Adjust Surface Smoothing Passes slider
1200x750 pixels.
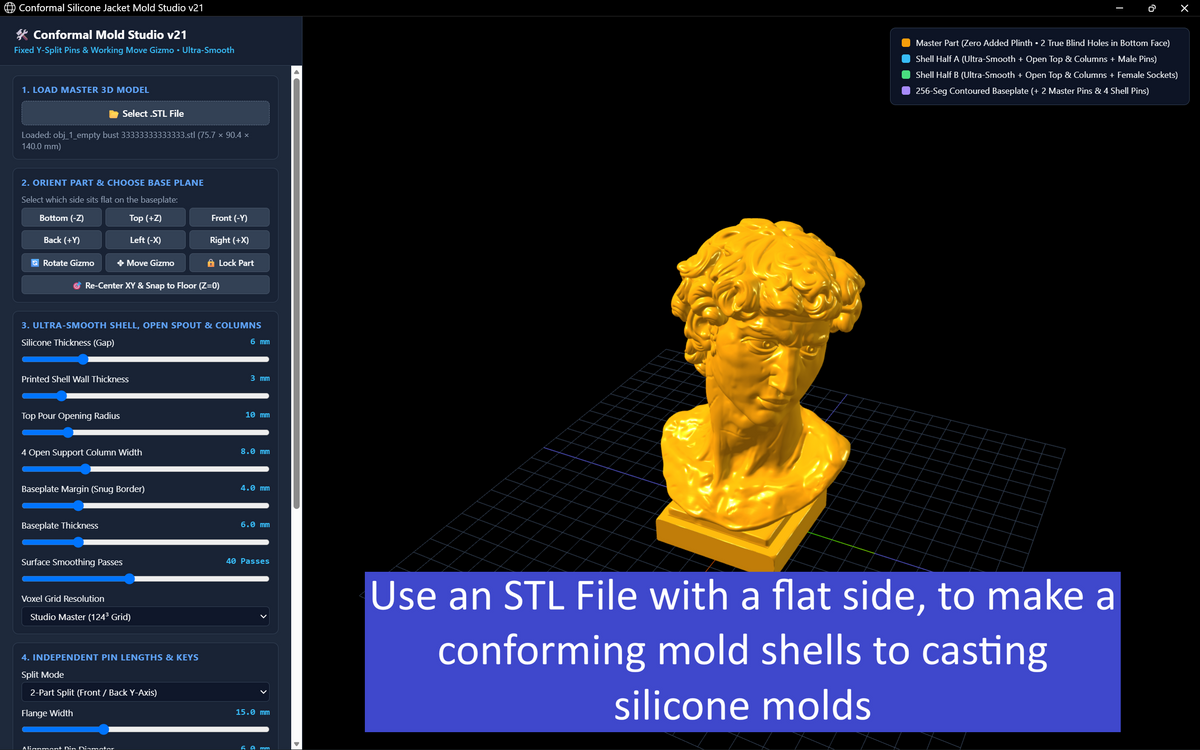pos(145,578)
